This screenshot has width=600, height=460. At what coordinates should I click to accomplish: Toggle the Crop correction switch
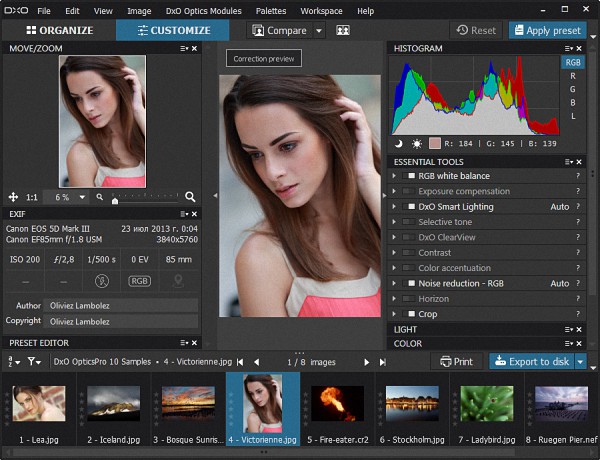(x=409, y=314)
